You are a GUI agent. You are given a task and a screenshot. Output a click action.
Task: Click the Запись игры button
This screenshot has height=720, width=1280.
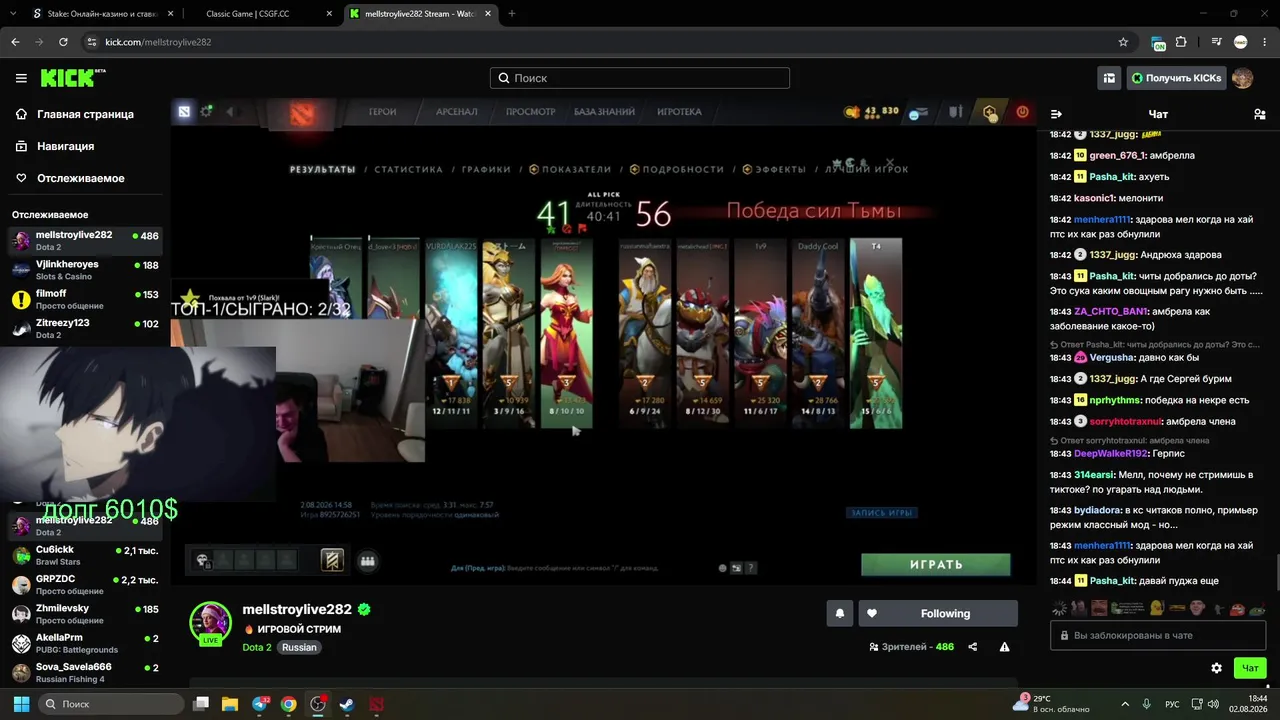point(881,513)
